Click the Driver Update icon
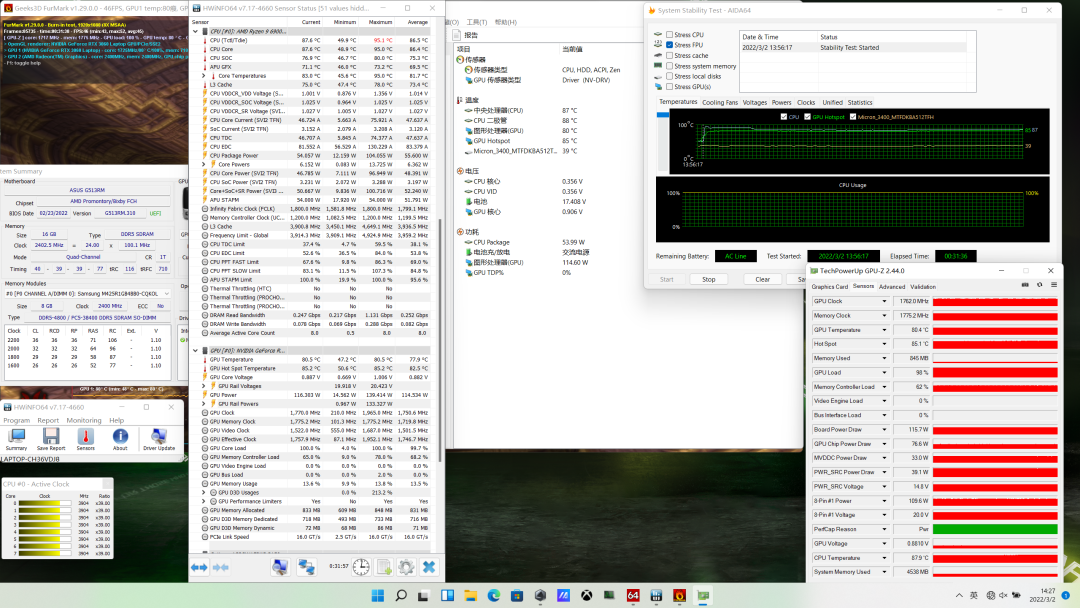The image size is (1080, 608). (x=157, y=437)
